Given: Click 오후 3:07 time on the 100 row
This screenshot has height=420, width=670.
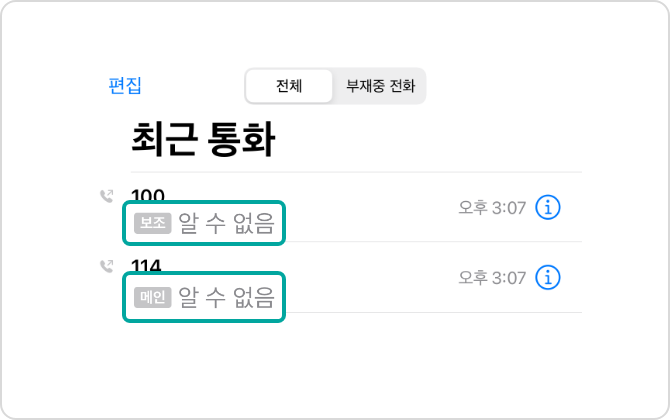Looking at the screenshot, I should [491, 208].
